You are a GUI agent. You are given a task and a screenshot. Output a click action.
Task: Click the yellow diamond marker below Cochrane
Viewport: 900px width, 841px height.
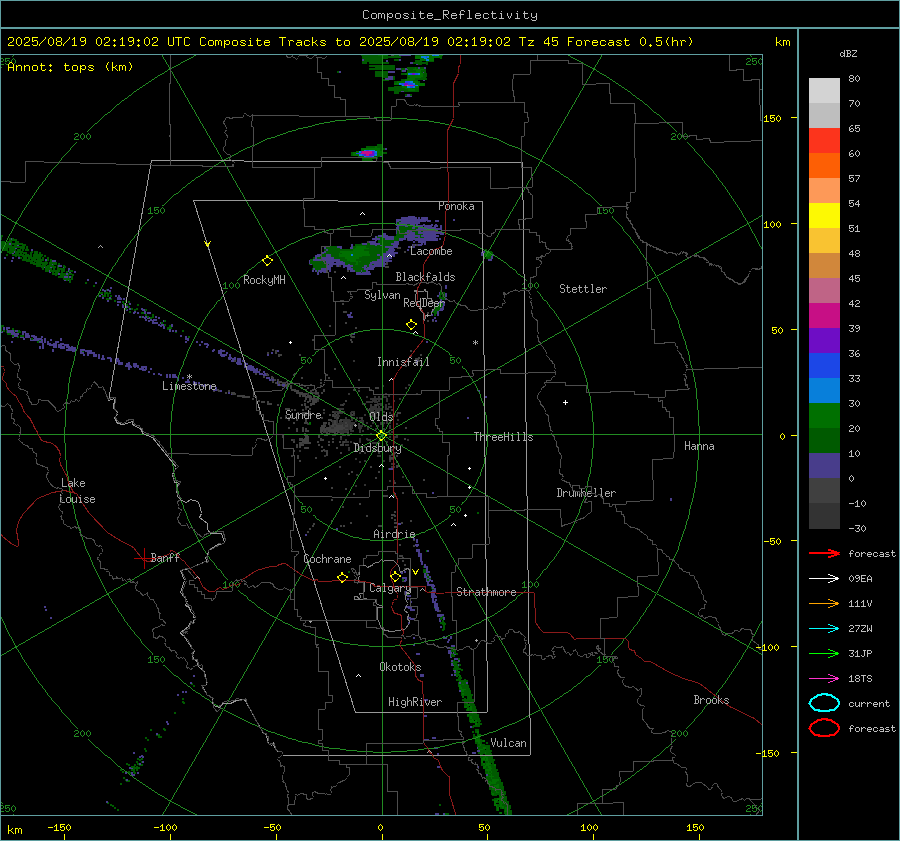coord(342,578)
